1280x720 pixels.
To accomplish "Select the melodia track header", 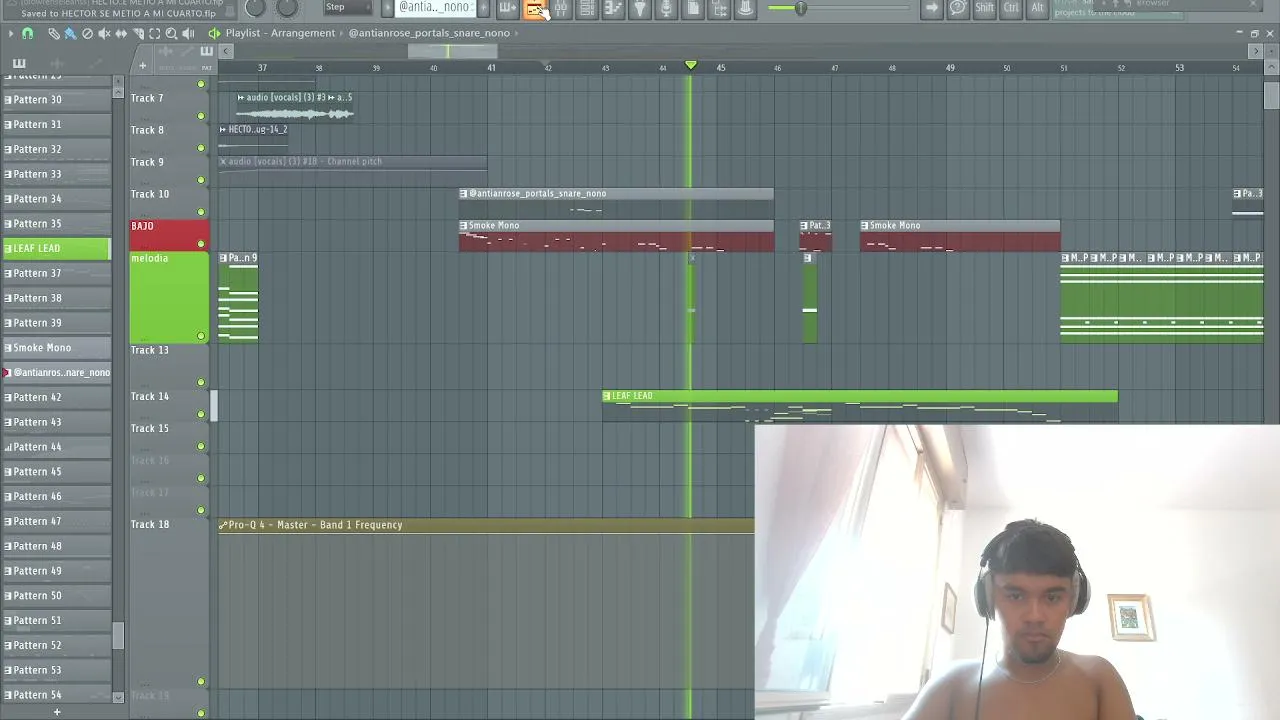I will click(x=170, y=298).
